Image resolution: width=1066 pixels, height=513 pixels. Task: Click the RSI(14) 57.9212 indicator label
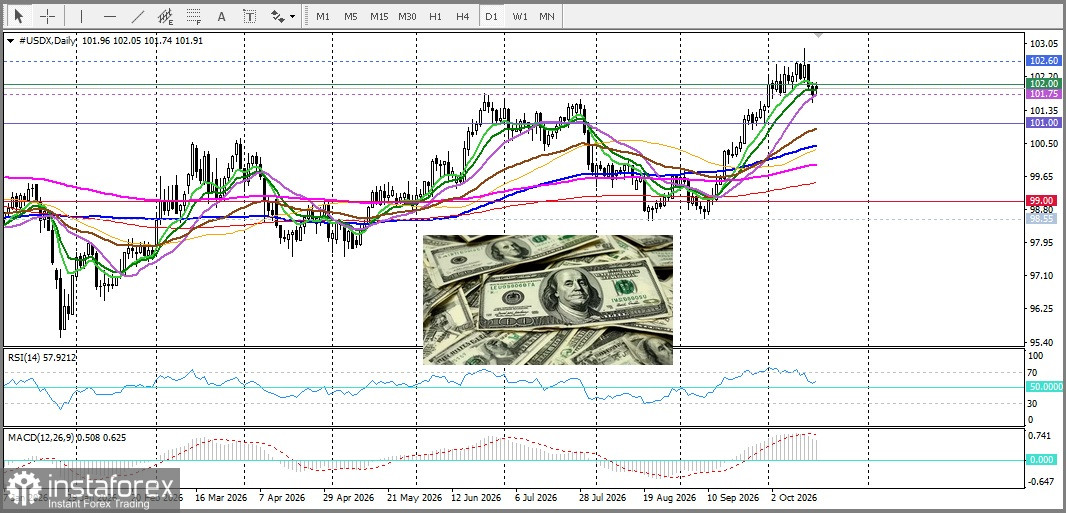pyautogui.click(x=42, y=355)
